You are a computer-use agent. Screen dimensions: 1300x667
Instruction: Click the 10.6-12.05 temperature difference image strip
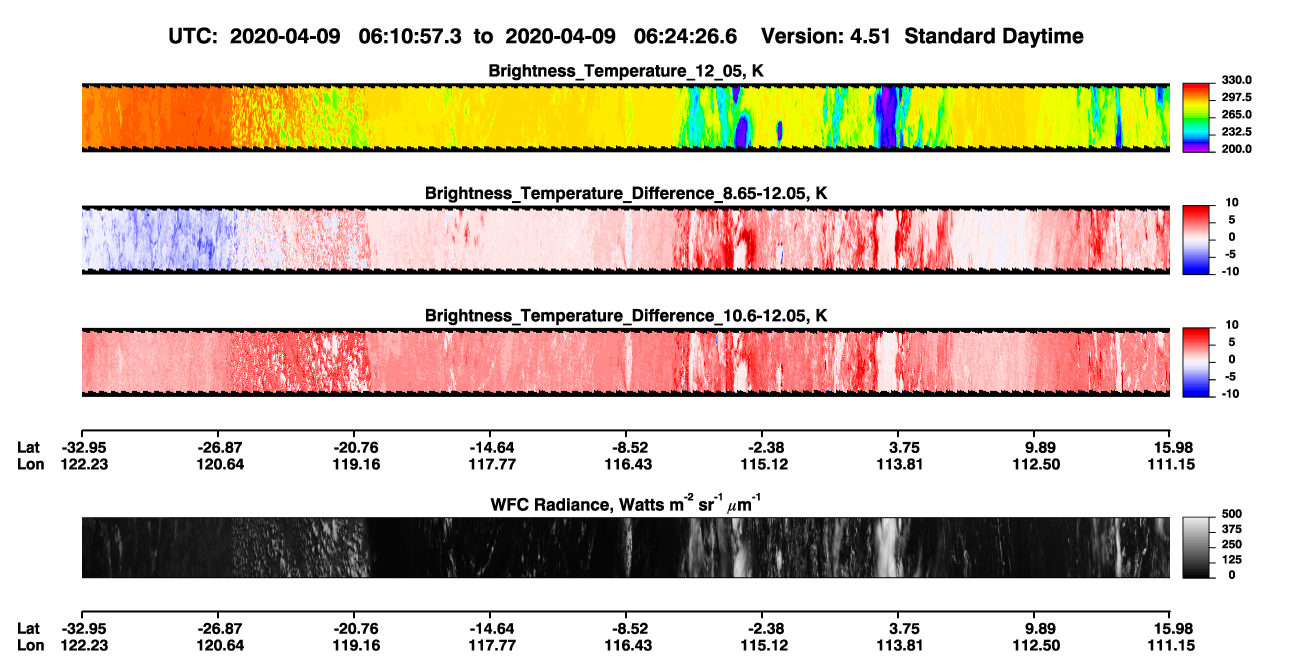click(625, 361)
